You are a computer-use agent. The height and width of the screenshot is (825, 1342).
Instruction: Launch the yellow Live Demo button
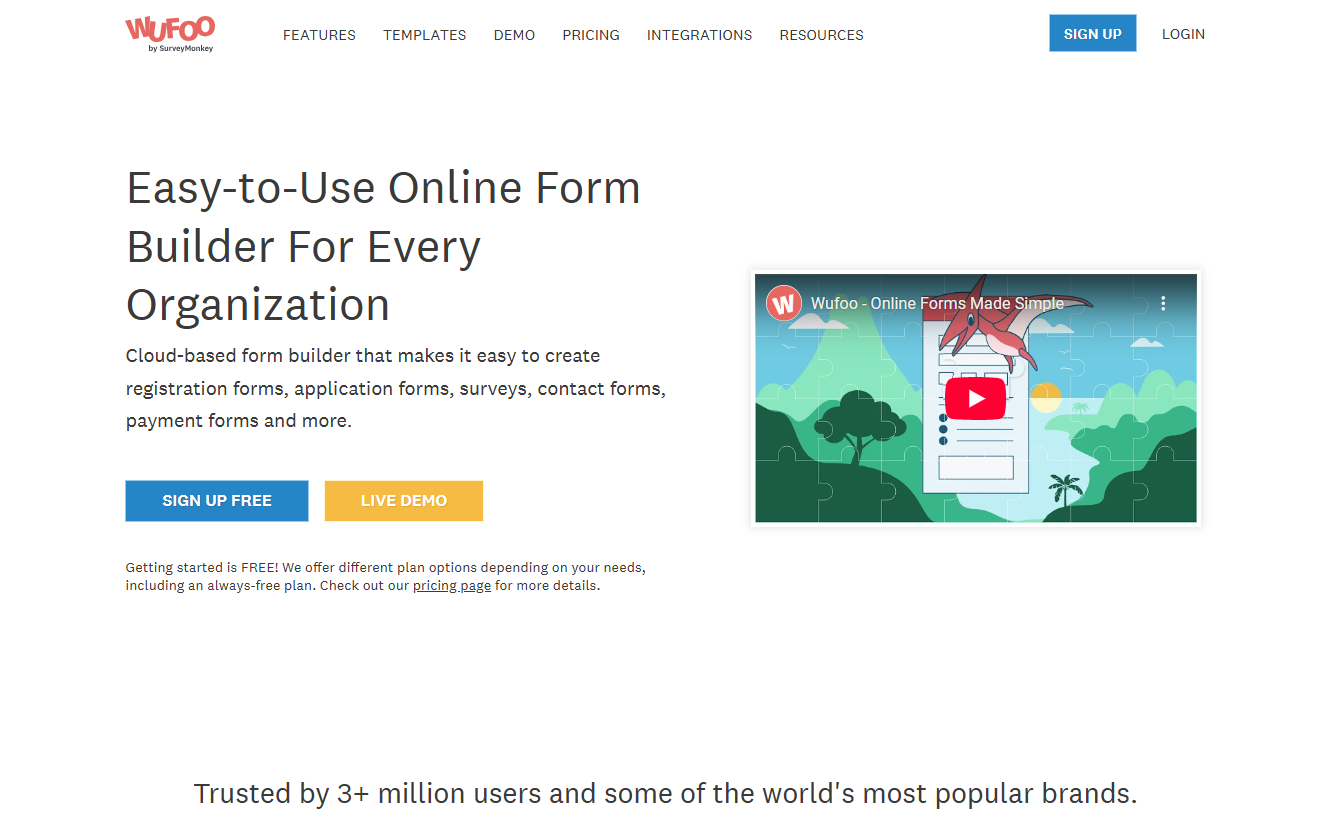click(x=404, y=501)
